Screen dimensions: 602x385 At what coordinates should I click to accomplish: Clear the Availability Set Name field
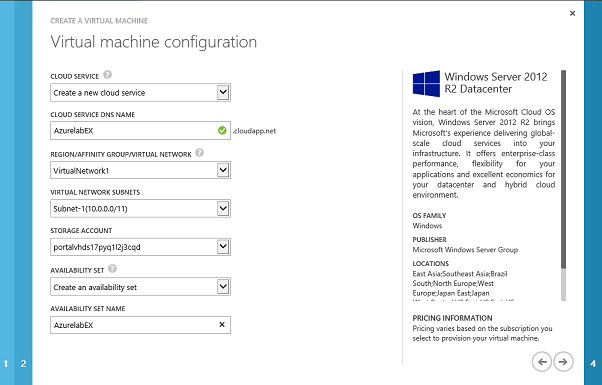222,325
